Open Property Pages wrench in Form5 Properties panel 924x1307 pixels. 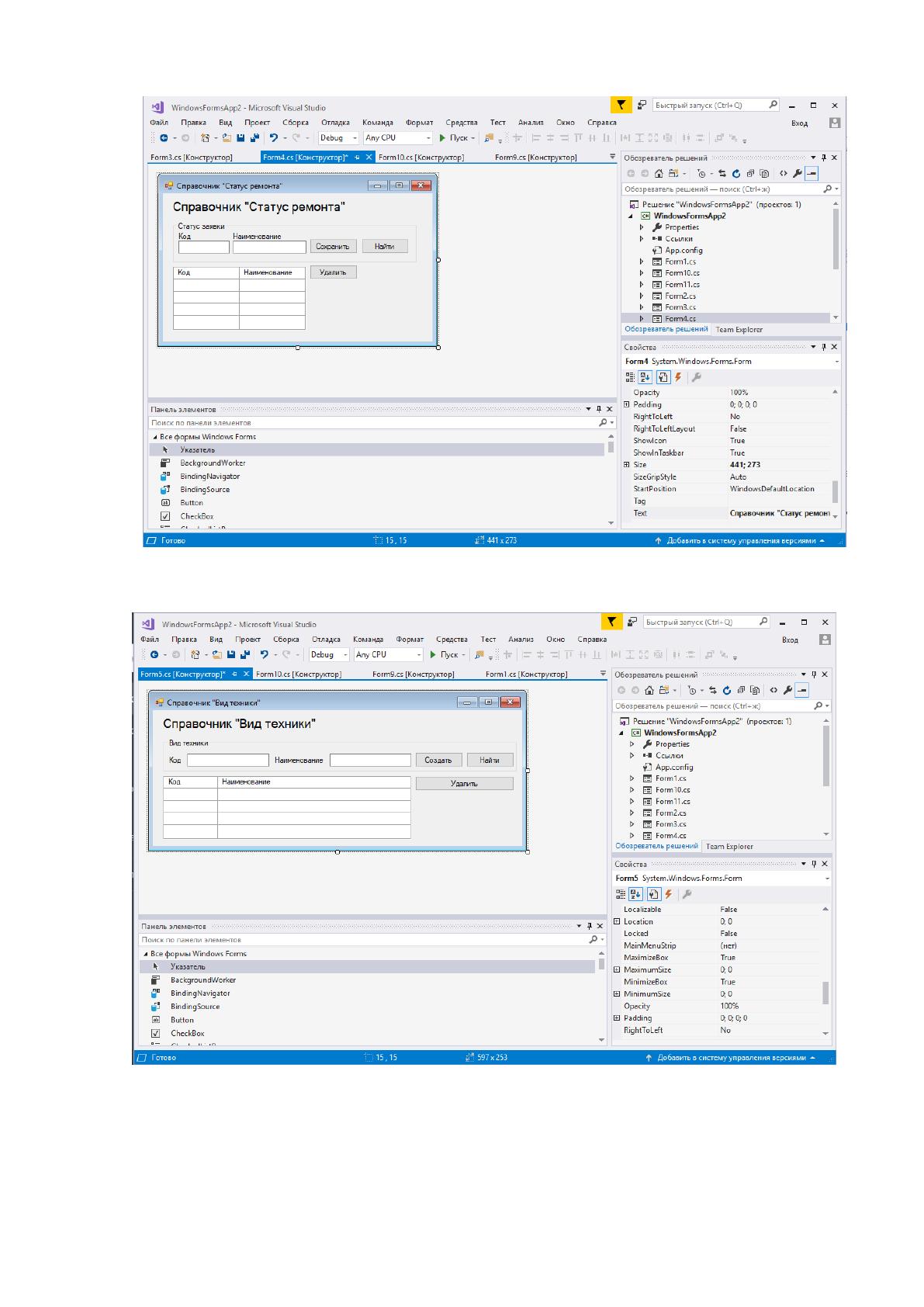pos(686,894)
